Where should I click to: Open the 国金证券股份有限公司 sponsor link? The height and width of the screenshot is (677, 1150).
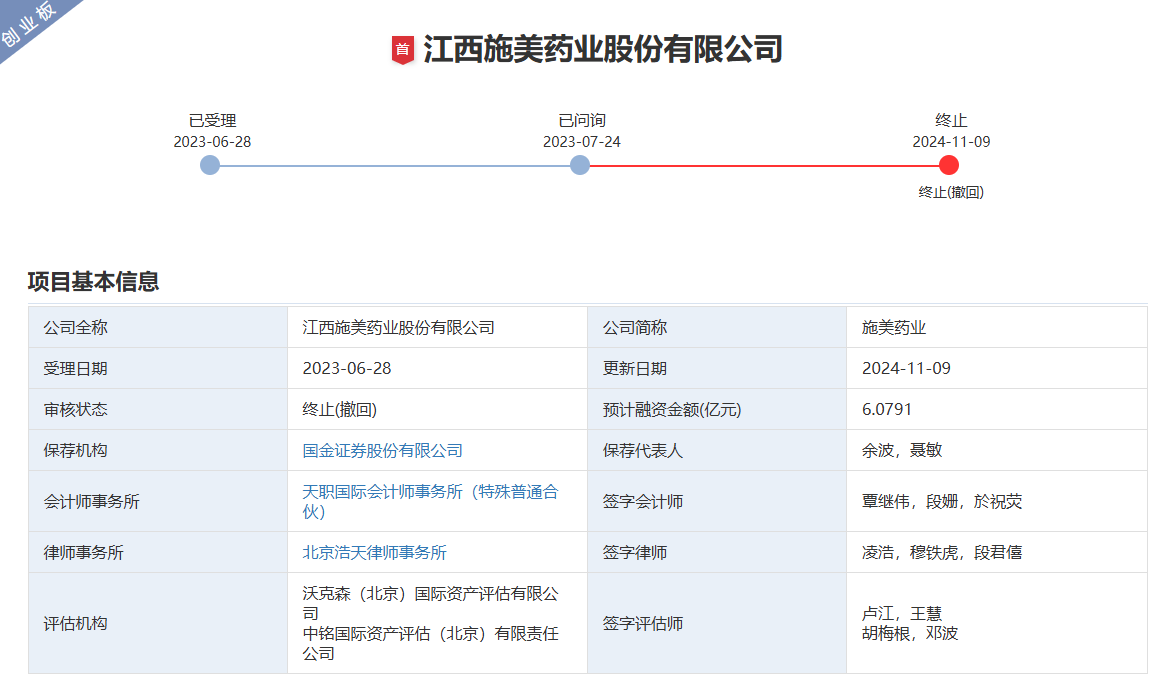pyautogui.click(x=382, y=451)
